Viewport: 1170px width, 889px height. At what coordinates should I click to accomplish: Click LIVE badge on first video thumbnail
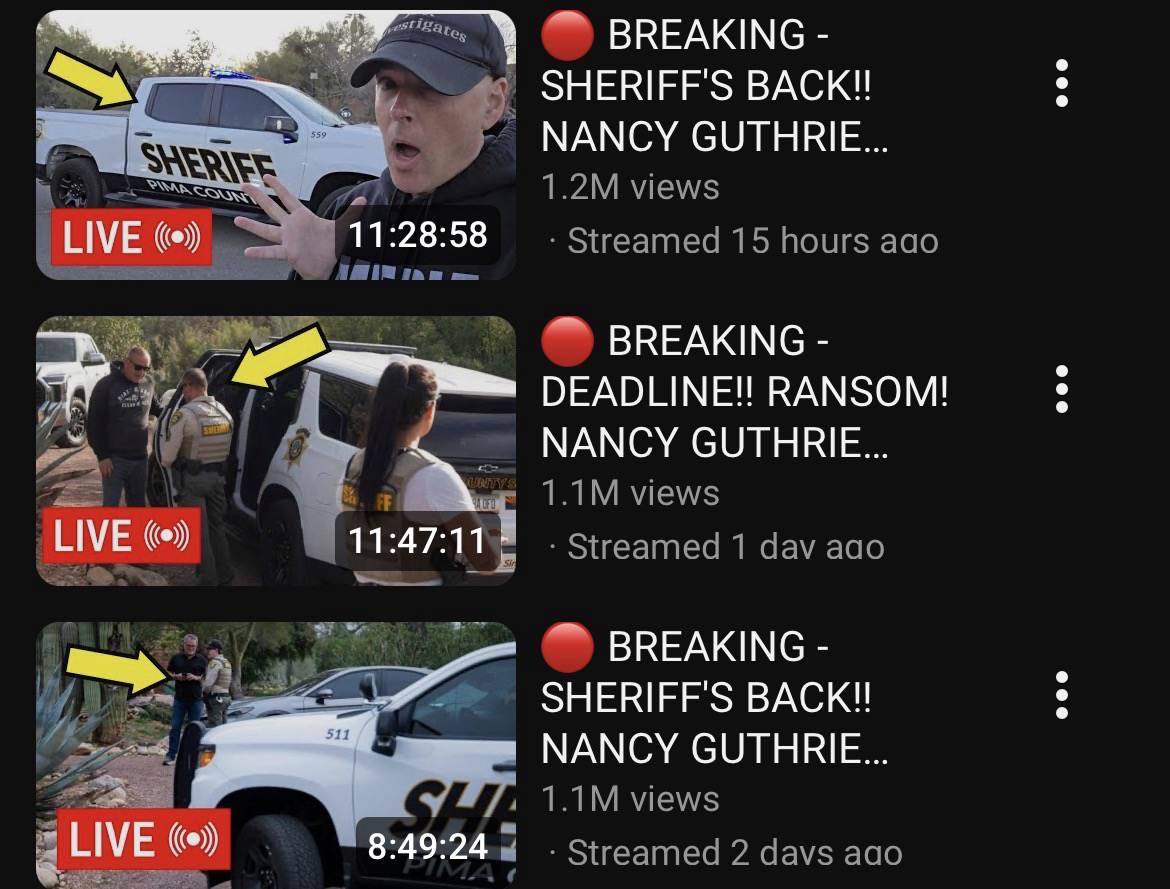tap(131, 237)
